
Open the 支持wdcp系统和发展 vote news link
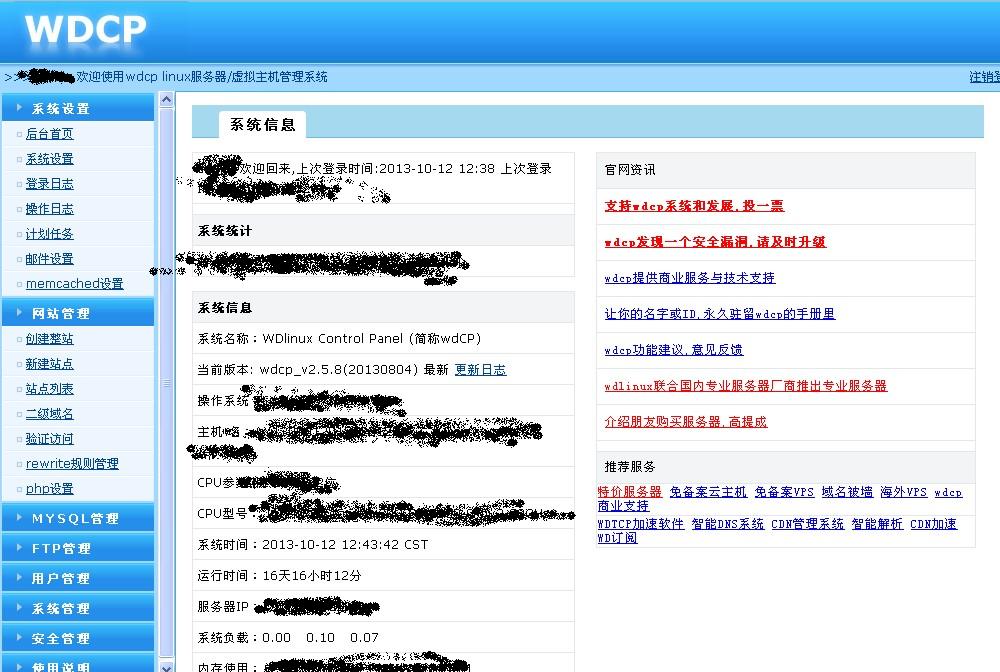[x=694, y=206]
